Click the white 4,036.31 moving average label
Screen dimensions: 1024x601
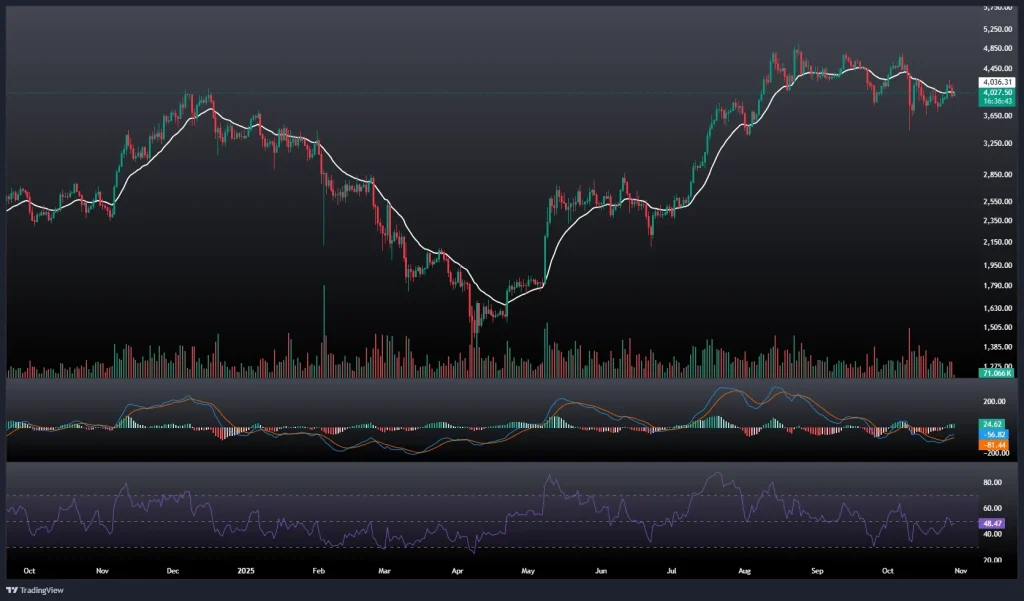(x=997, y=82)
